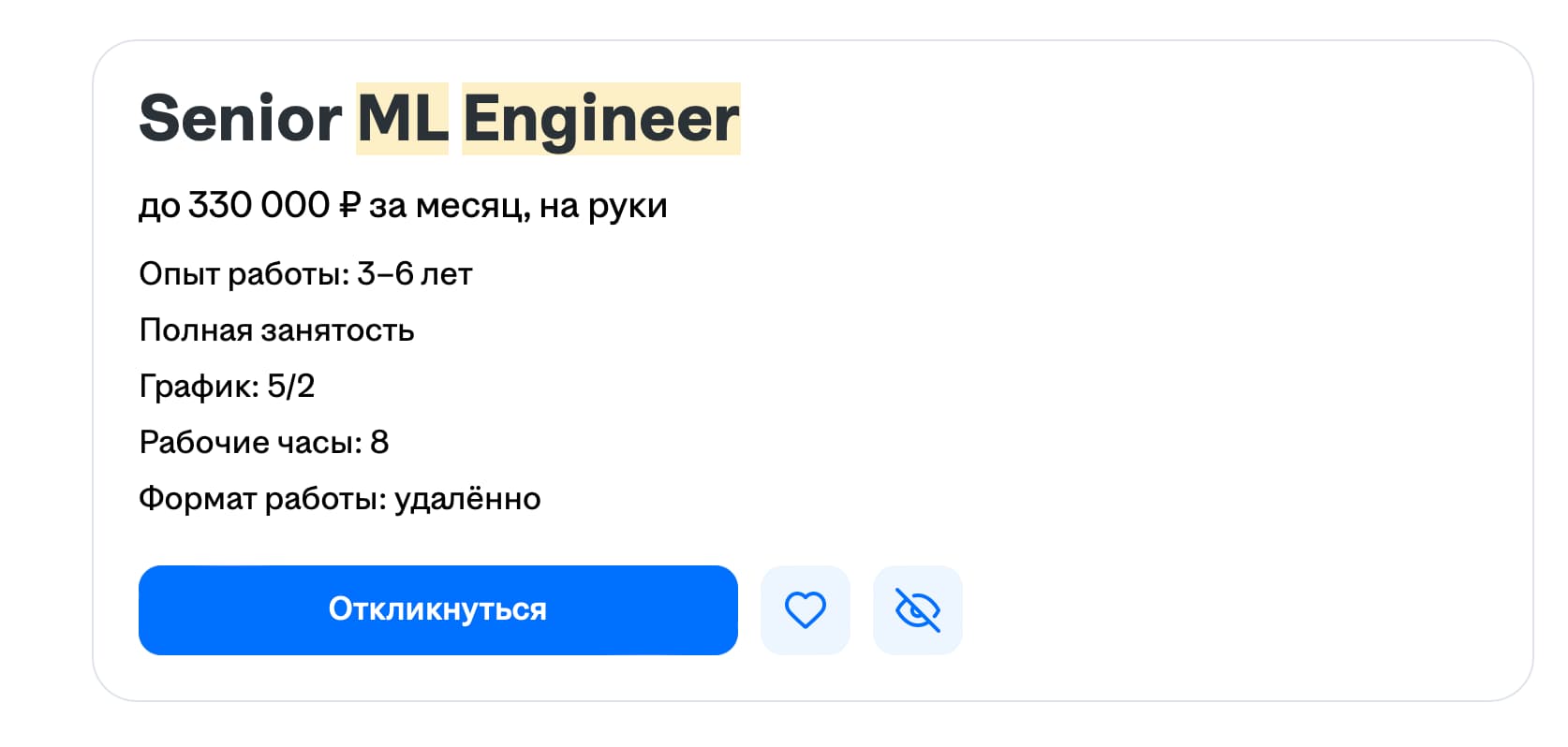Click the График label text

[x=199, y=387]
